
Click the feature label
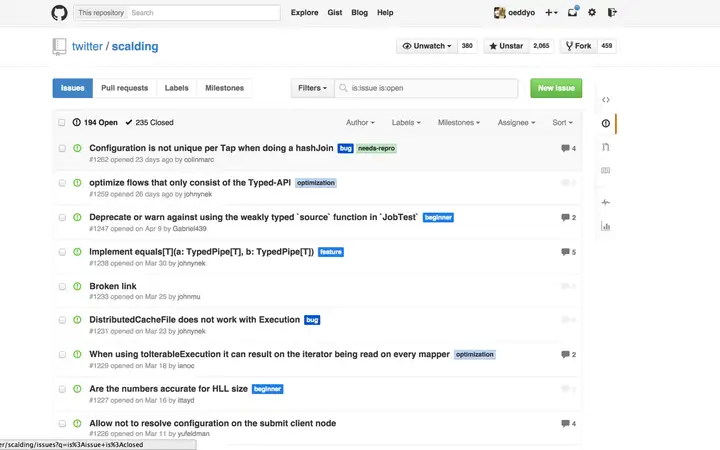pyautogui.click(x=331, y=252)
